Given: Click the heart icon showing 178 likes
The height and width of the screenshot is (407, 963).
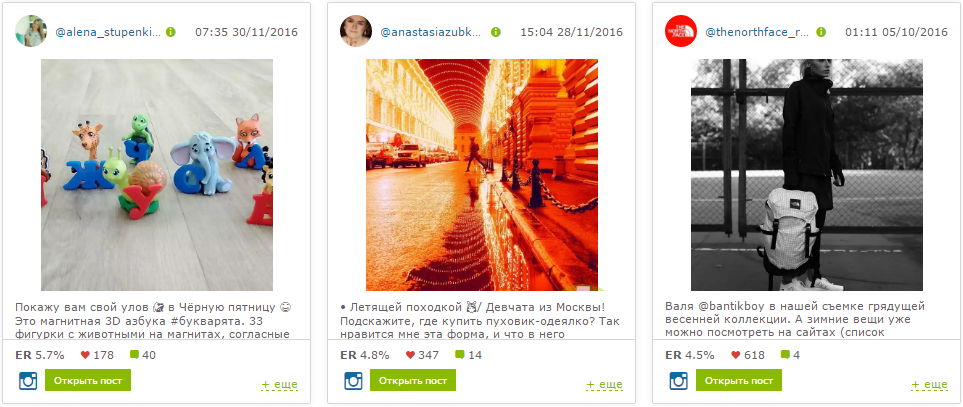Looking at the screenshot, I should (x=85, y=355).
